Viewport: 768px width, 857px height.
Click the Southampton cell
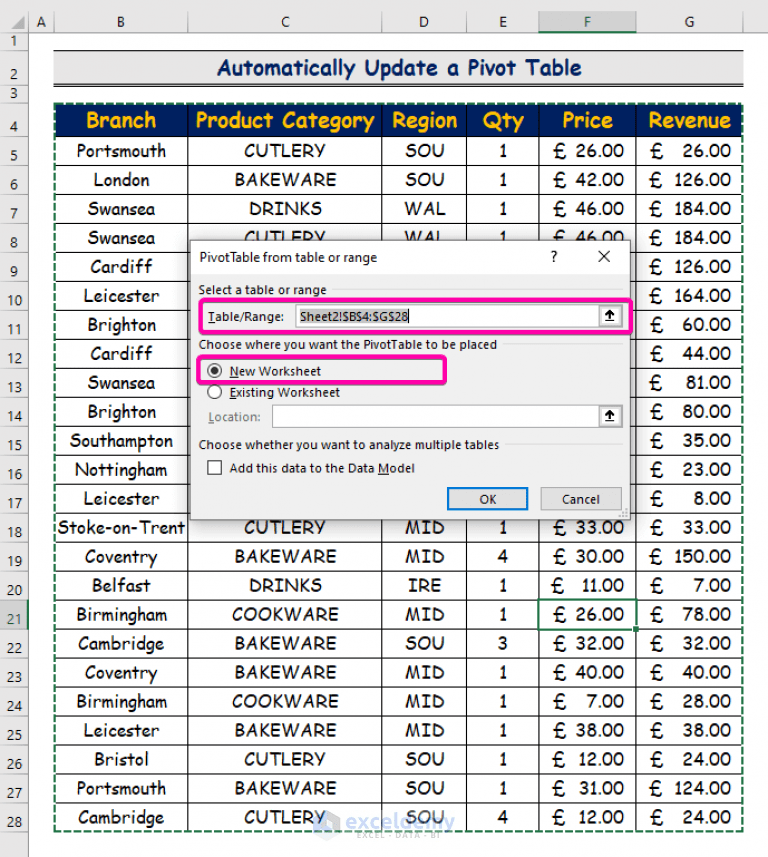click(x=121, y=441)
